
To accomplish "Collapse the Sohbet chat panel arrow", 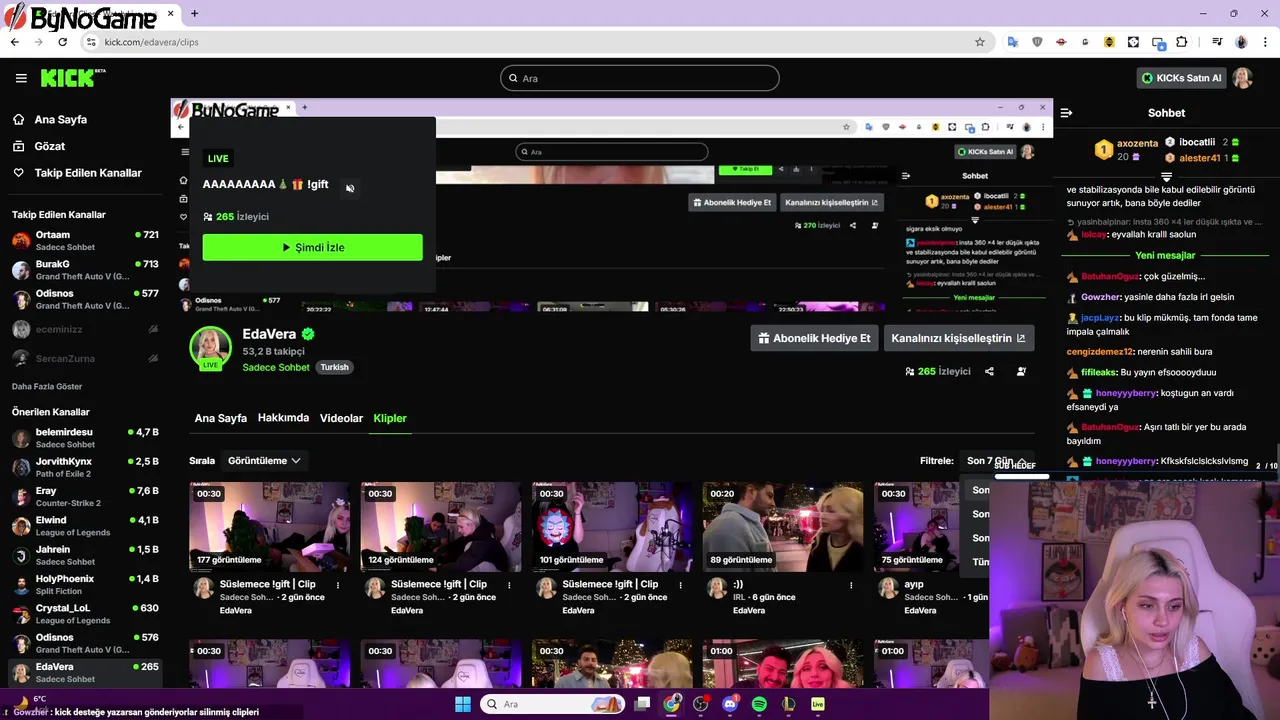I will 1066,113.
